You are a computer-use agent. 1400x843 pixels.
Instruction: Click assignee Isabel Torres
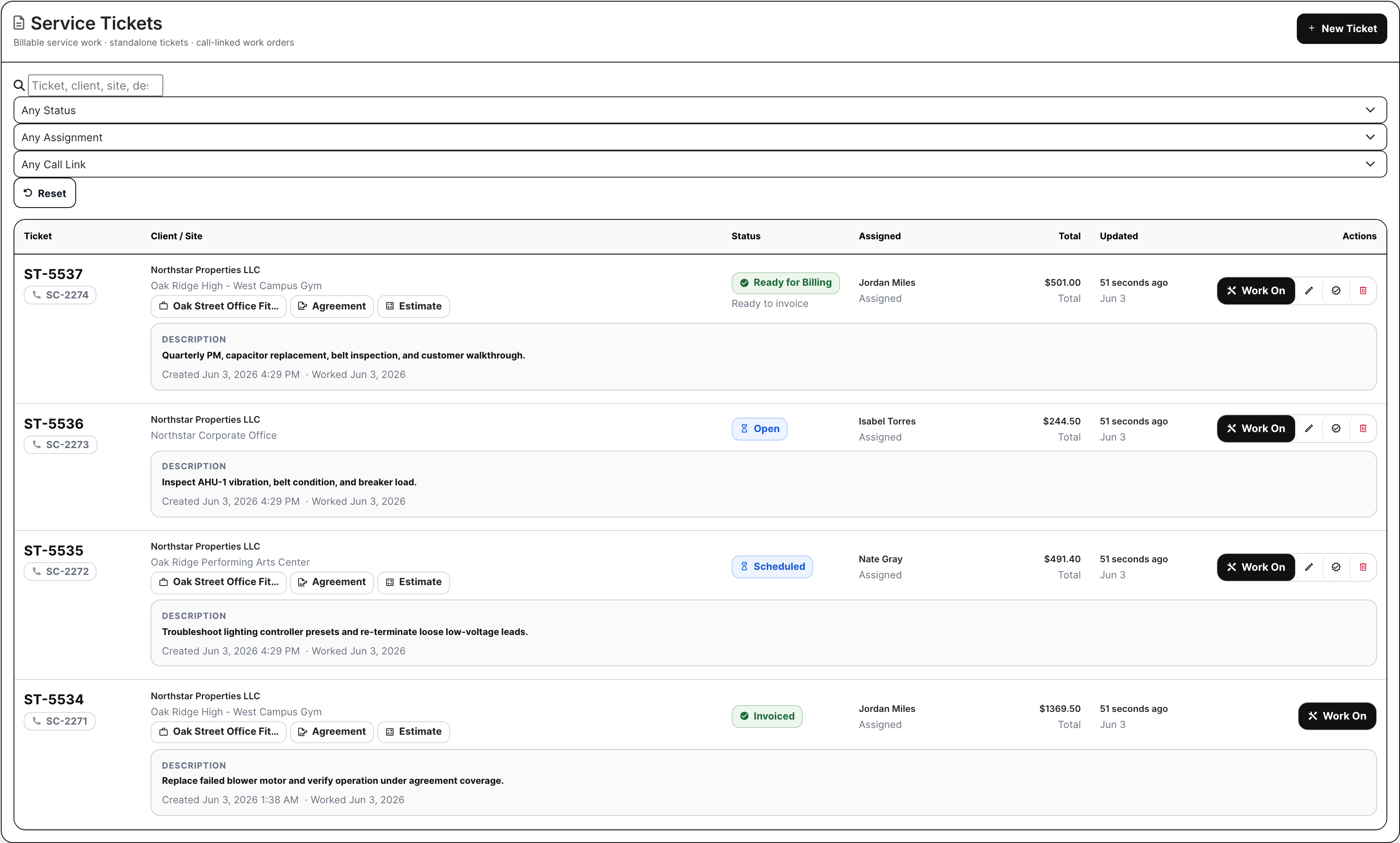tap(887, 421)
